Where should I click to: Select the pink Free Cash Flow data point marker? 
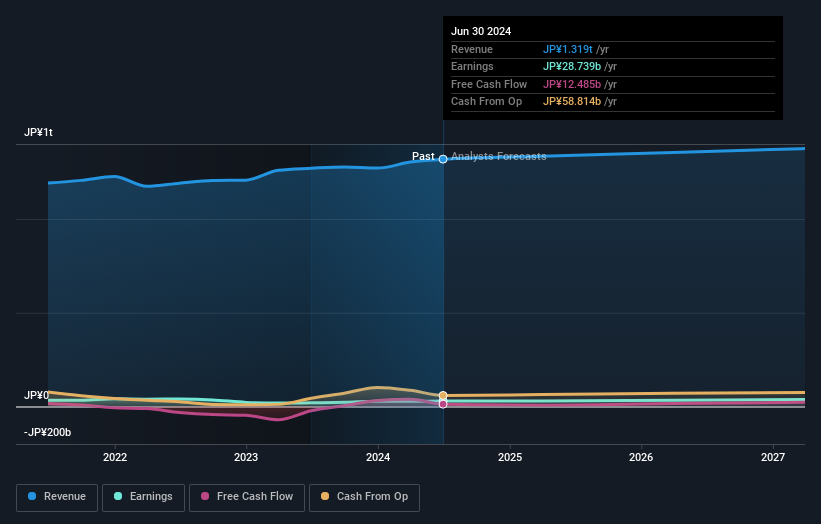pyautogui.click(x=443, y=404)
